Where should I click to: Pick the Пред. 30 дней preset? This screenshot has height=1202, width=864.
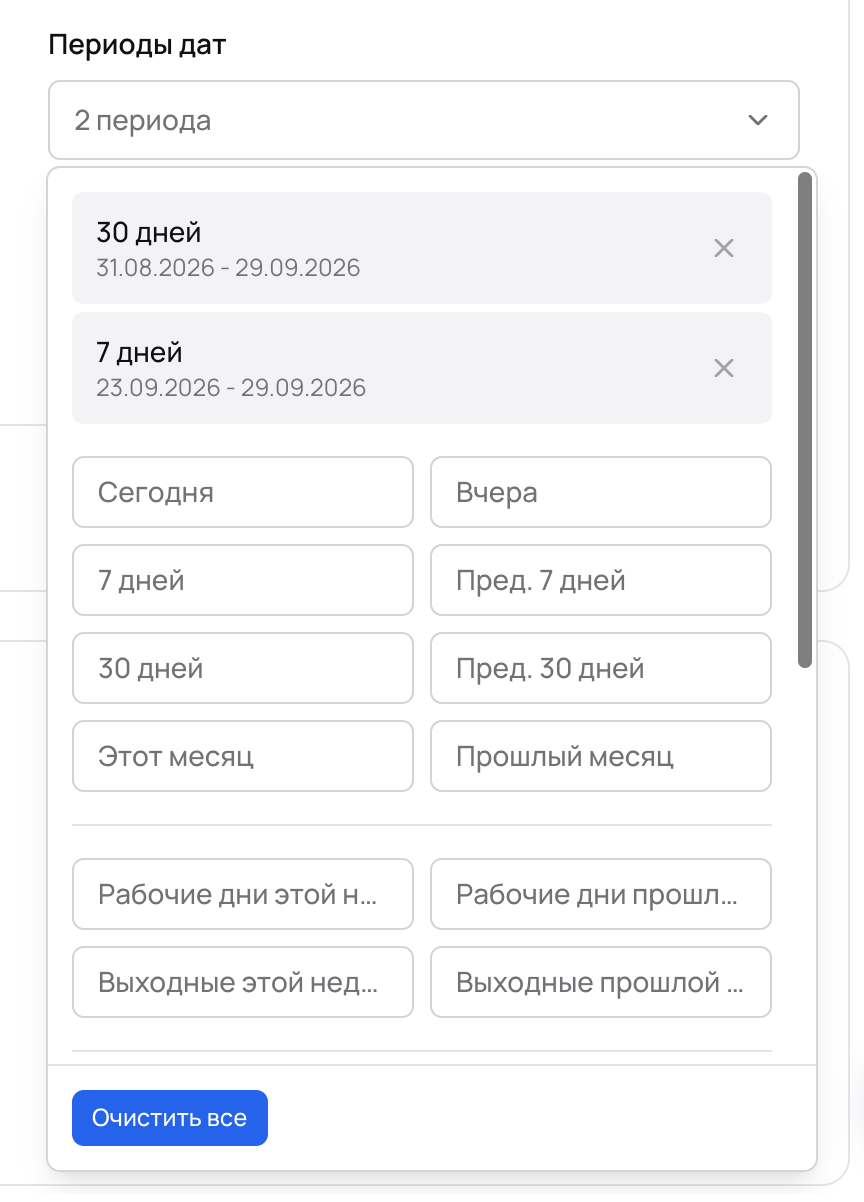click(x=601, y=668)
